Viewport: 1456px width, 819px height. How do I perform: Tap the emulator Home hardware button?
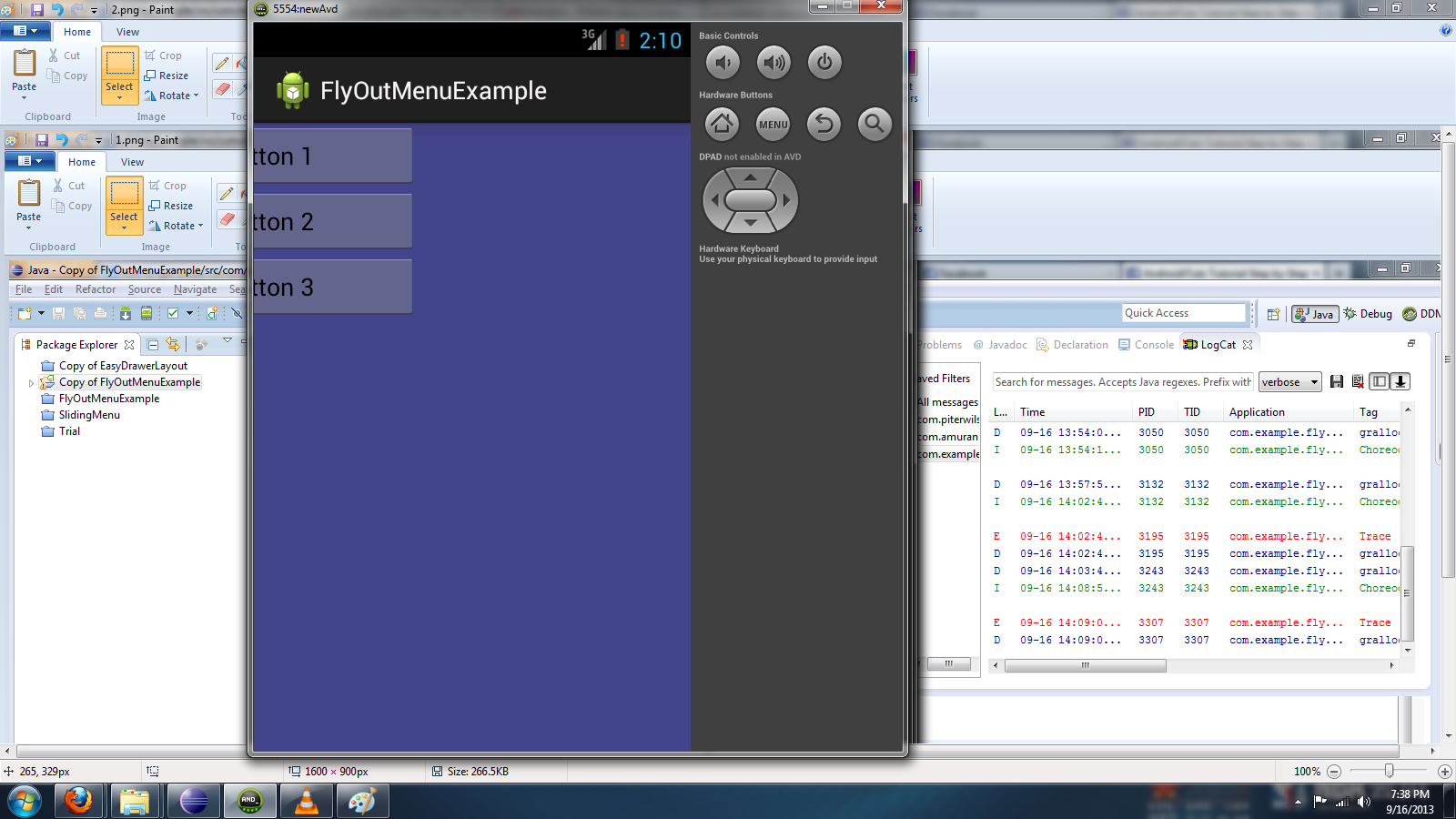[x=723, y=124]
